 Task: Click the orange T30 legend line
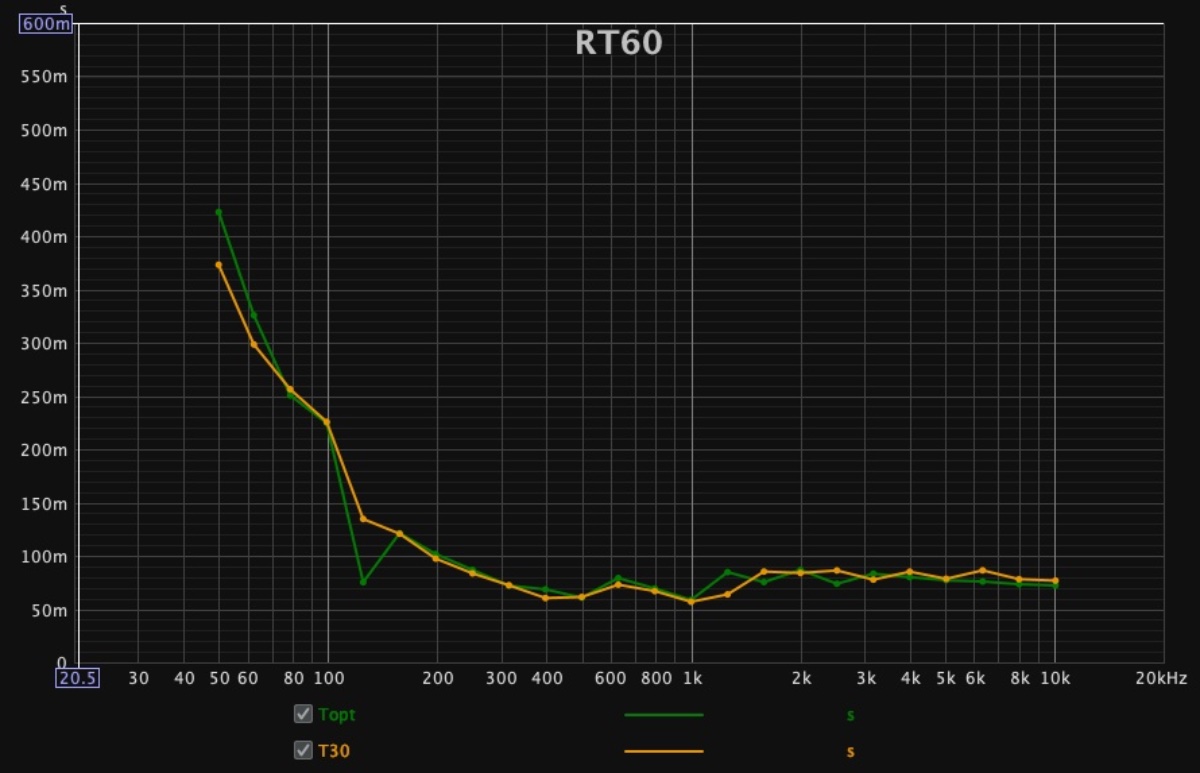[663, 751]
